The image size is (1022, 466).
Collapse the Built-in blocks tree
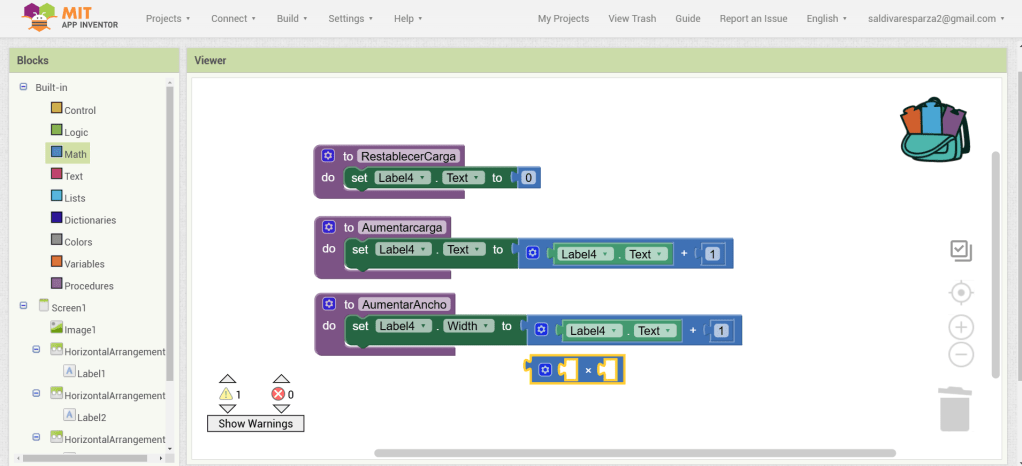tap(23, 87)
